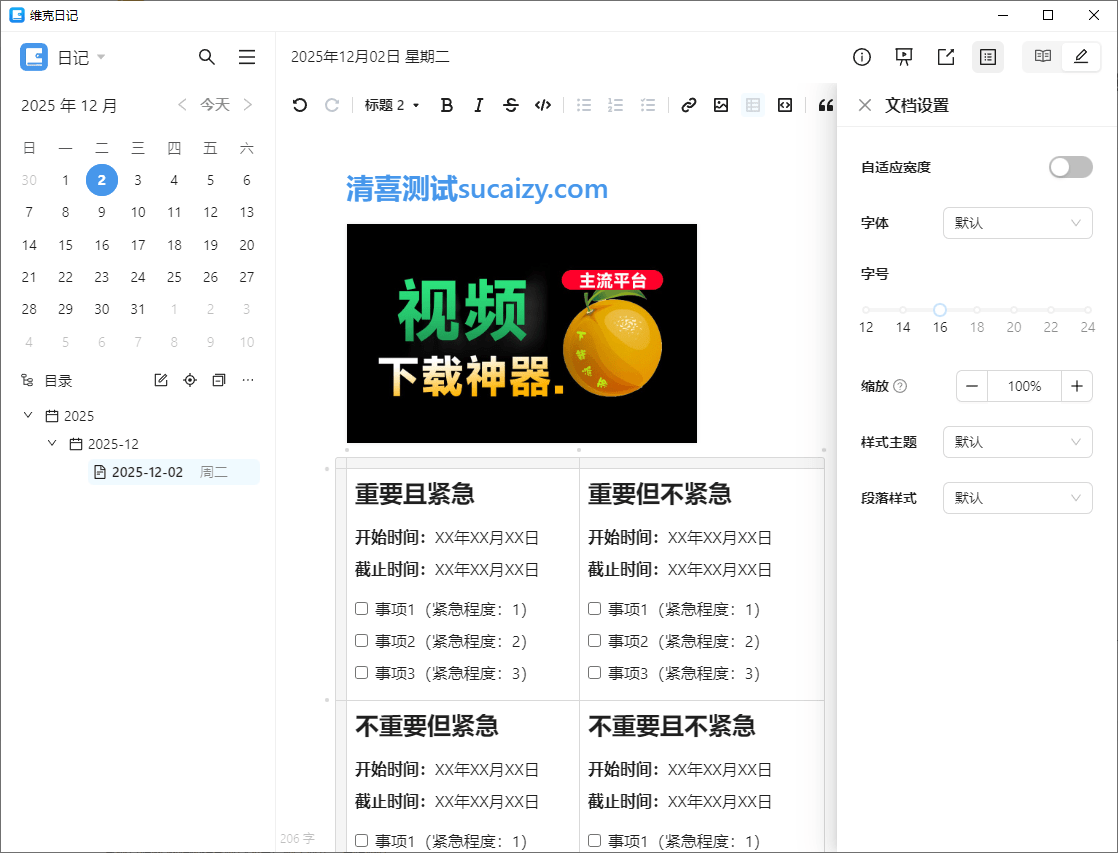Tick 事项2 in the 重要但不紧急 quadrant
The width and height of the screenshot is (1118, 853).
click(x=594, y=640)
